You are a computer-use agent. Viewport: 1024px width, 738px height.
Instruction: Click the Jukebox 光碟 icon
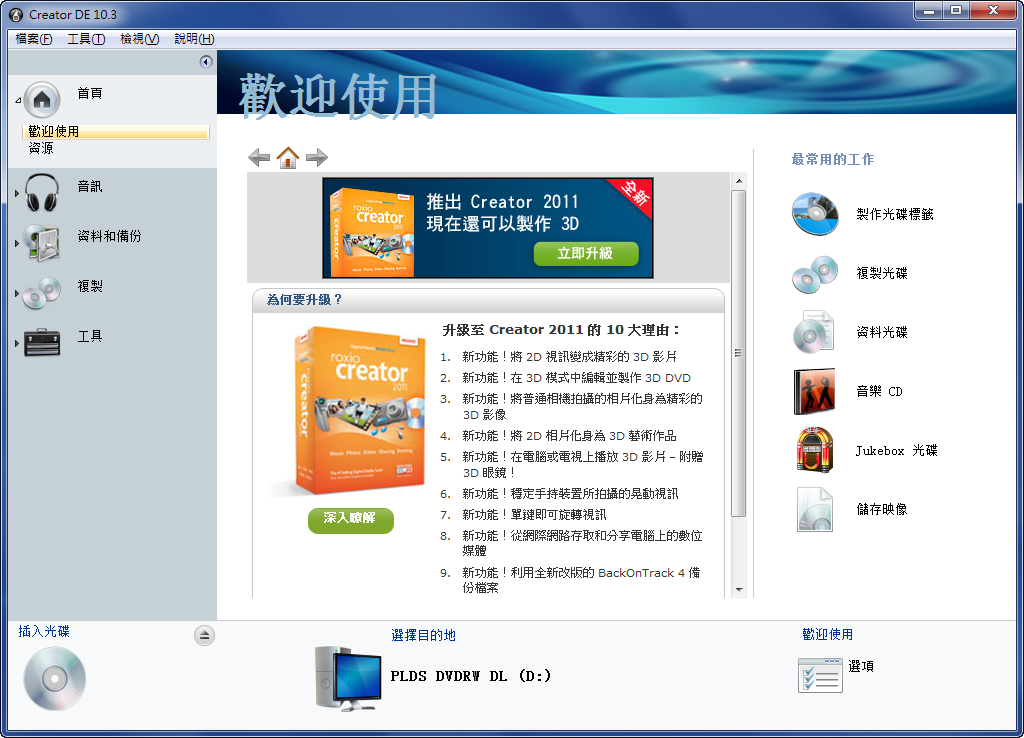click(x=814, y=450)
